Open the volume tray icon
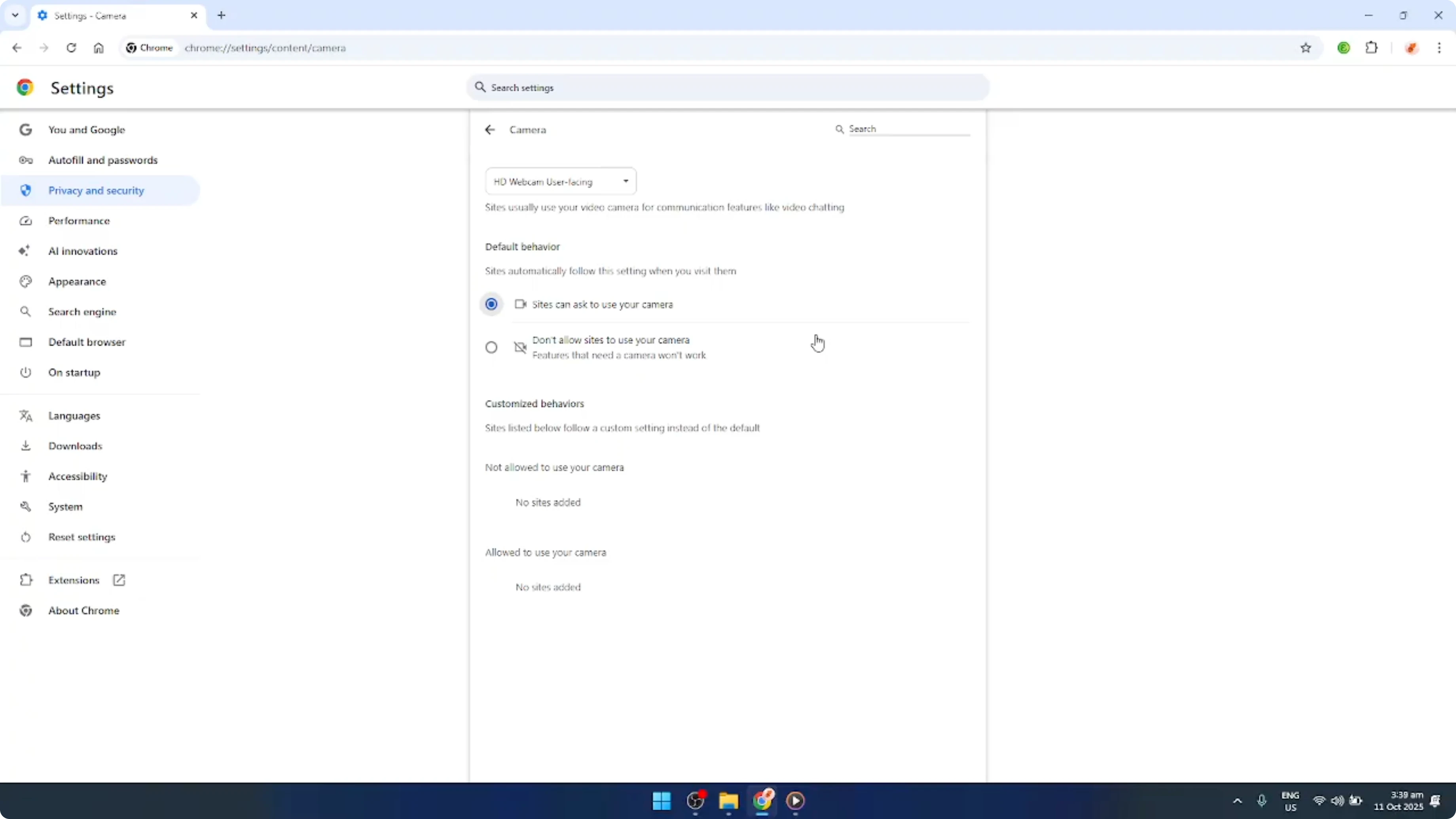This screenshot has height=819, width=1456. 1337,801
